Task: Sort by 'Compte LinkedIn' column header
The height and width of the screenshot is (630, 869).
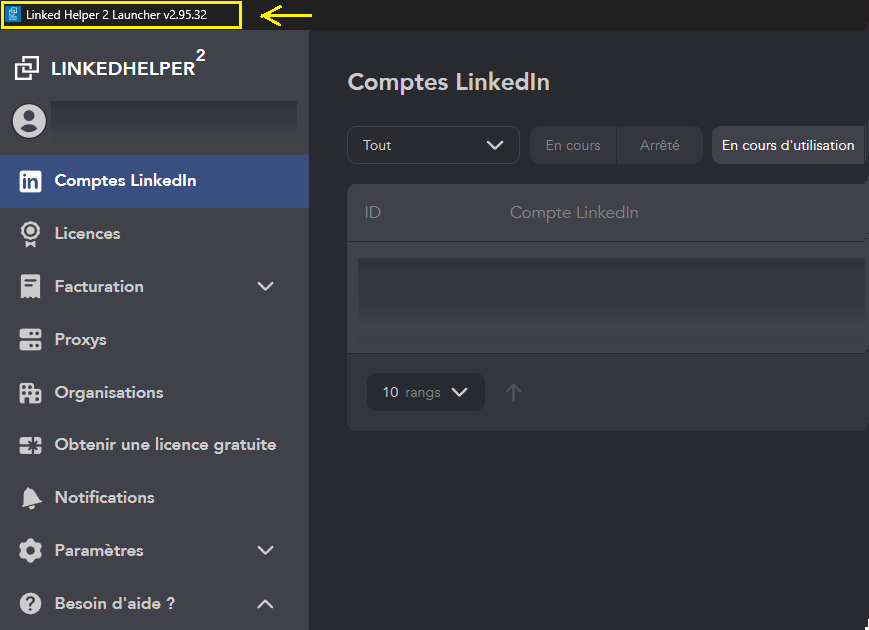Action: (x=574, y=213)
